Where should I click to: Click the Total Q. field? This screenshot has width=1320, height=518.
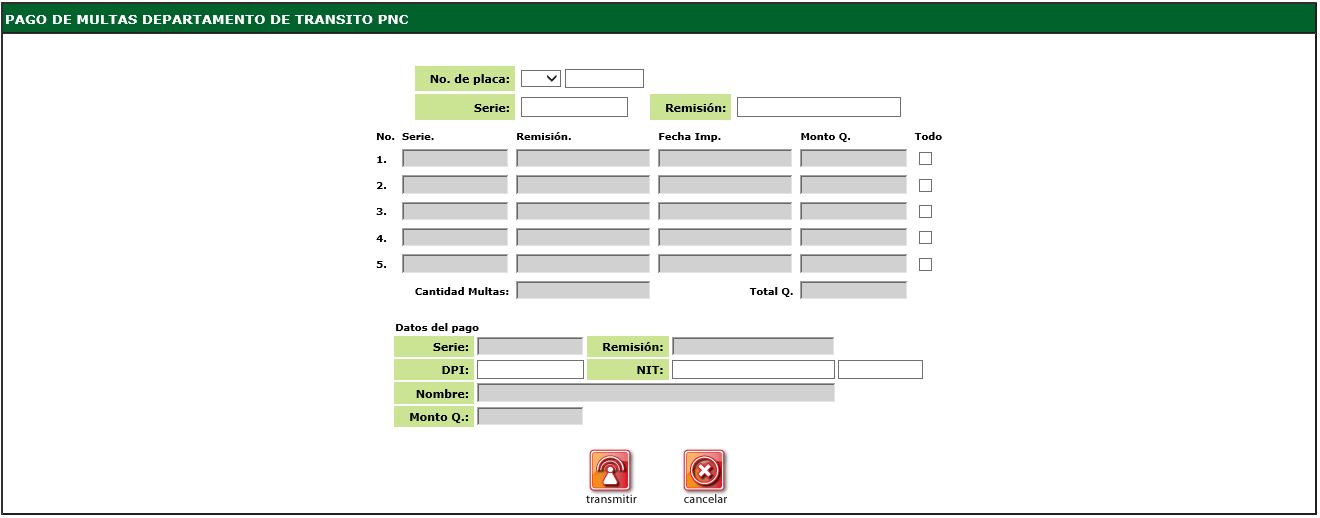coord(853,291)
